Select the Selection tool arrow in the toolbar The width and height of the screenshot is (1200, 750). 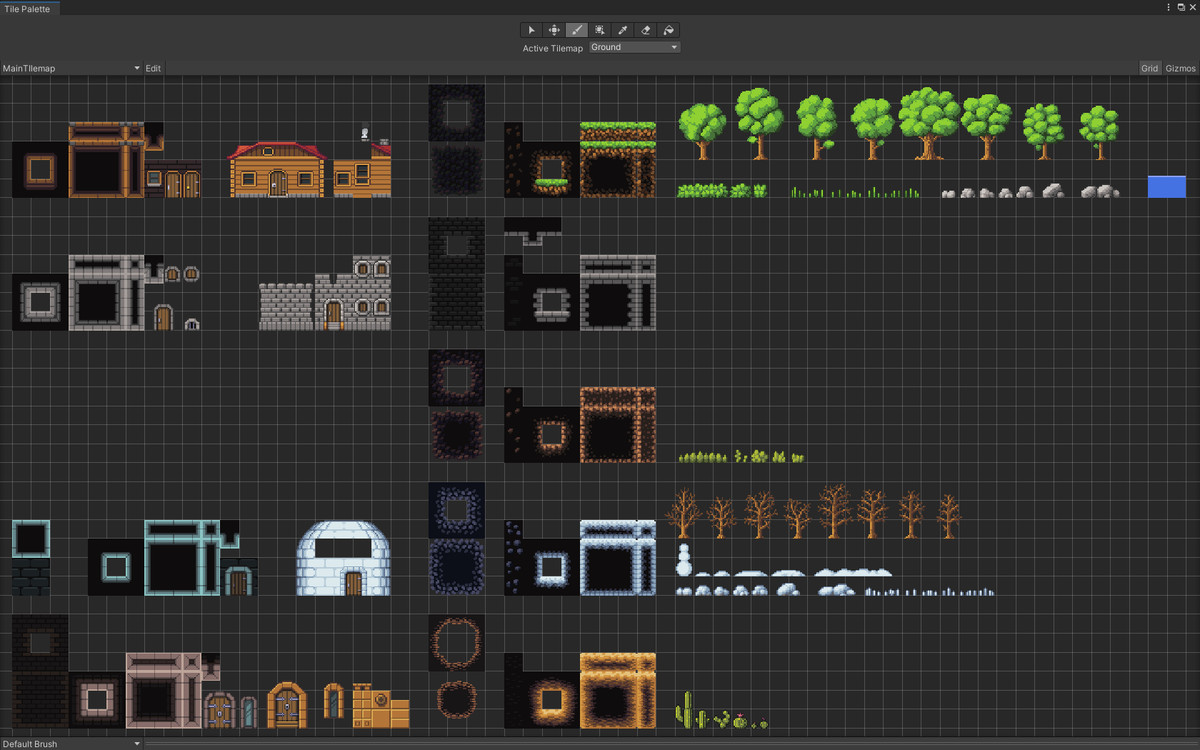(531, 29)
